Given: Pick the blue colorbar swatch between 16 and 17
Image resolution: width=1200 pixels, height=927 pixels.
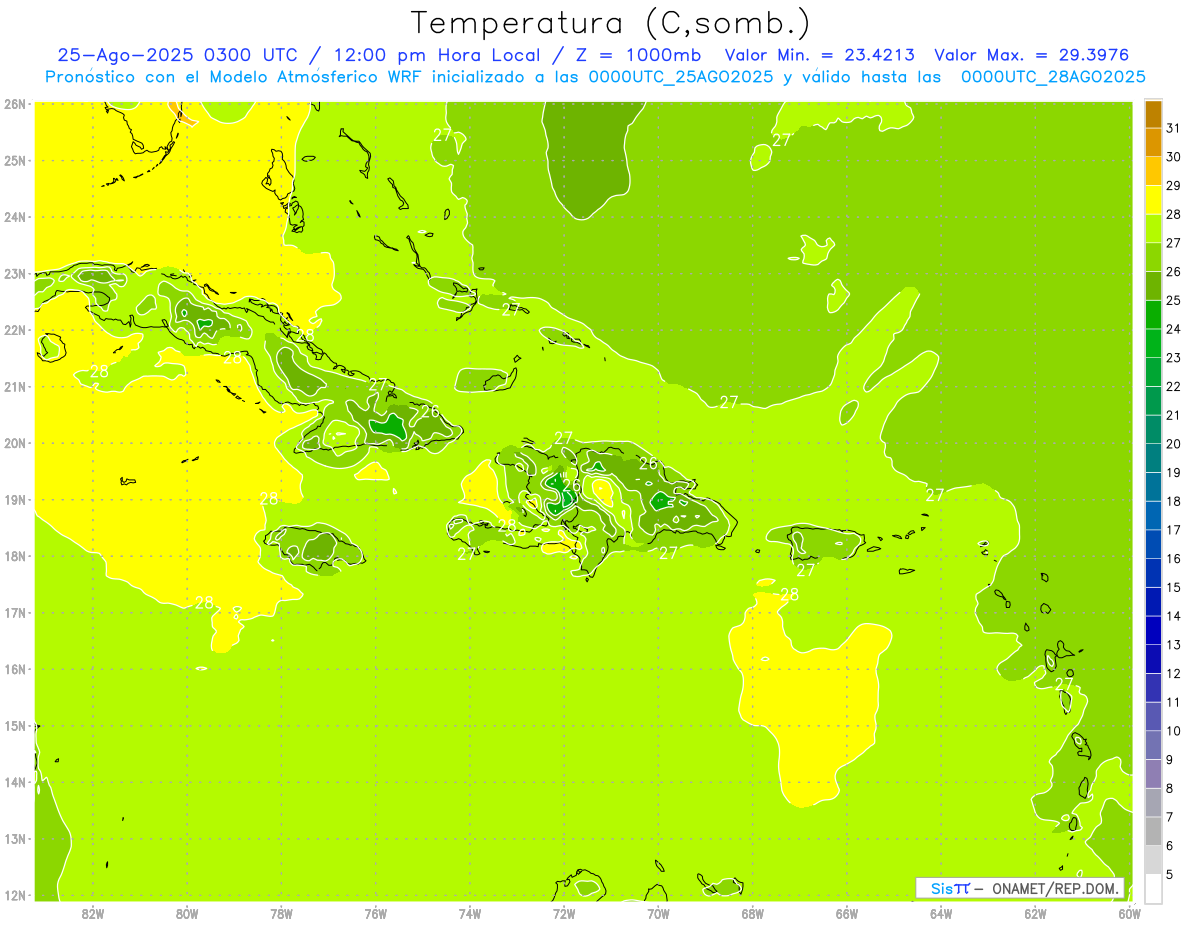Looking at the screenshot, I should point(1153,544).
